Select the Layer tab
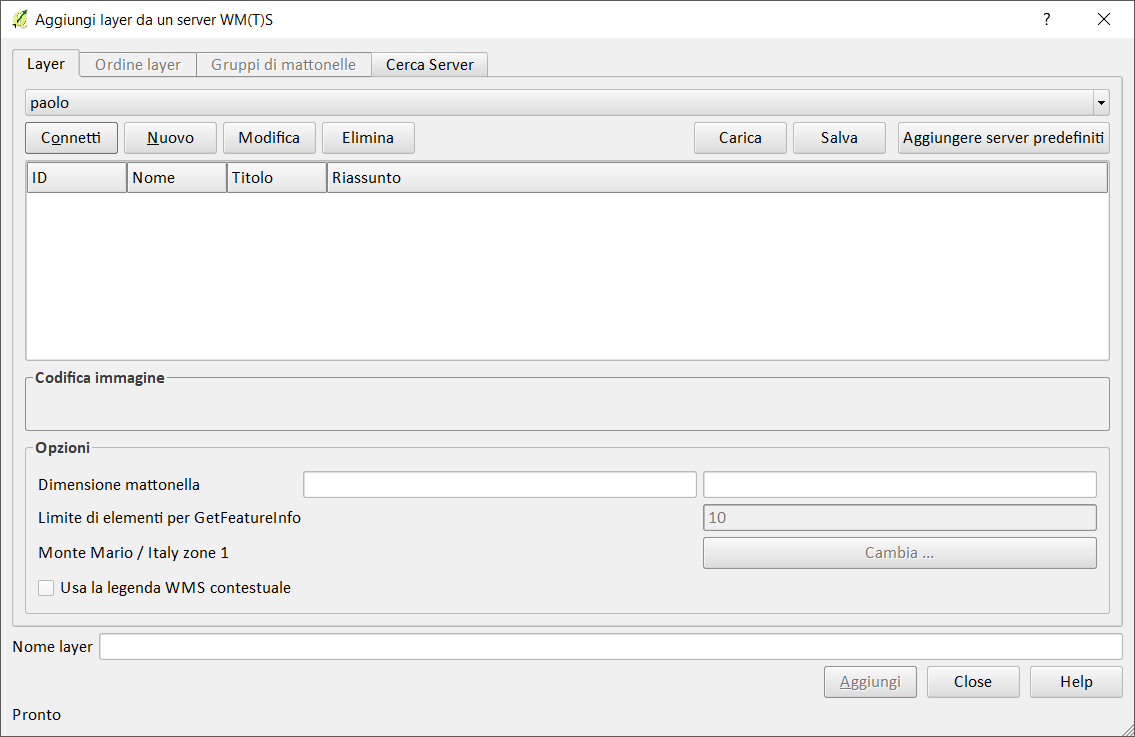 [x=46, y=64]
